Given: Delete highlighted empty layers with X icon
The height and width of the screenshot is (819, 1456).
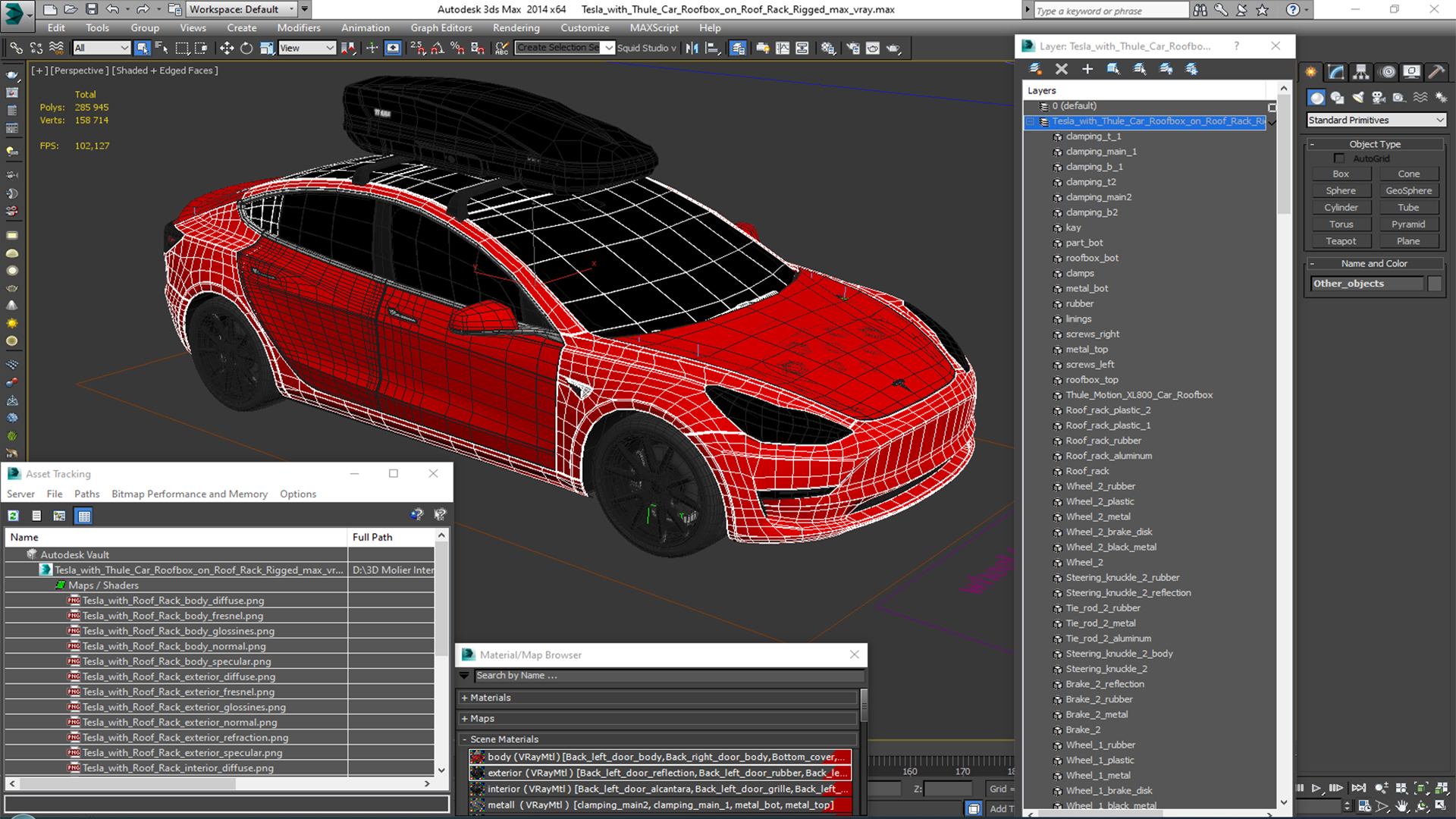Looking at the screenshot, I should pyautogui.click(x=1061, y=69).
